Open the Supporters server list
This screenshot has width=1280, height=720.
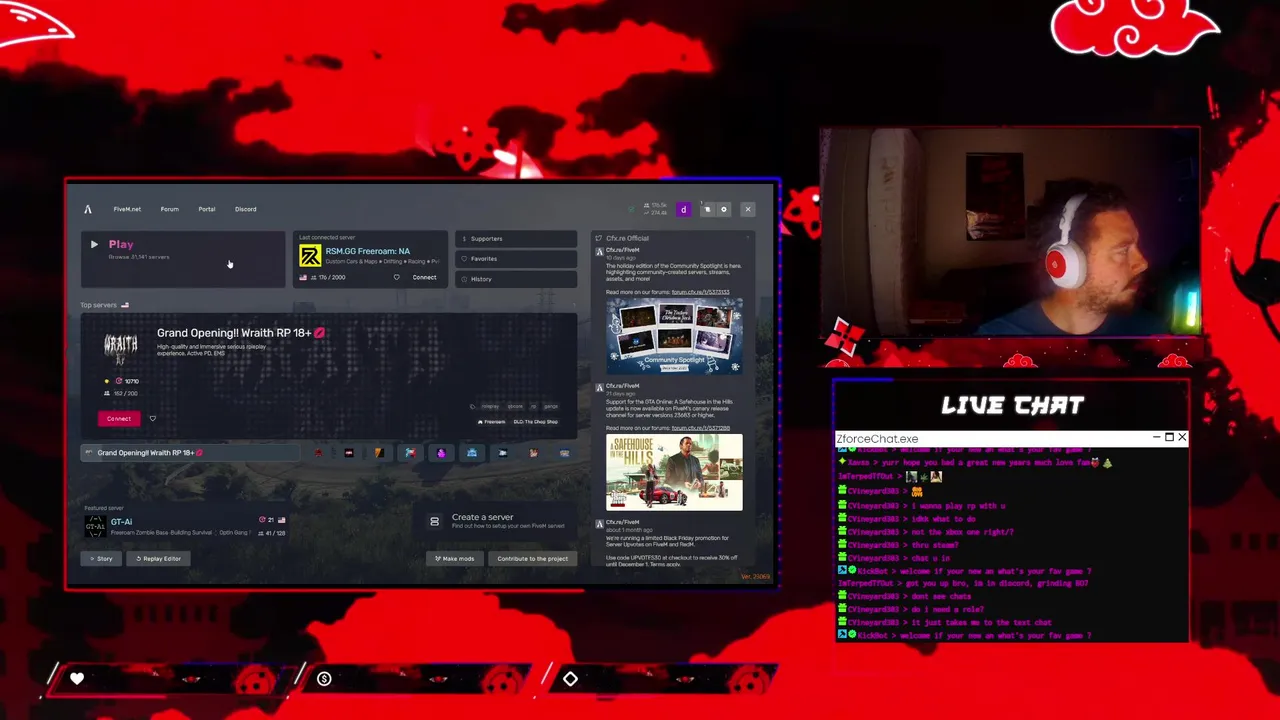click(x=516, y=239)
